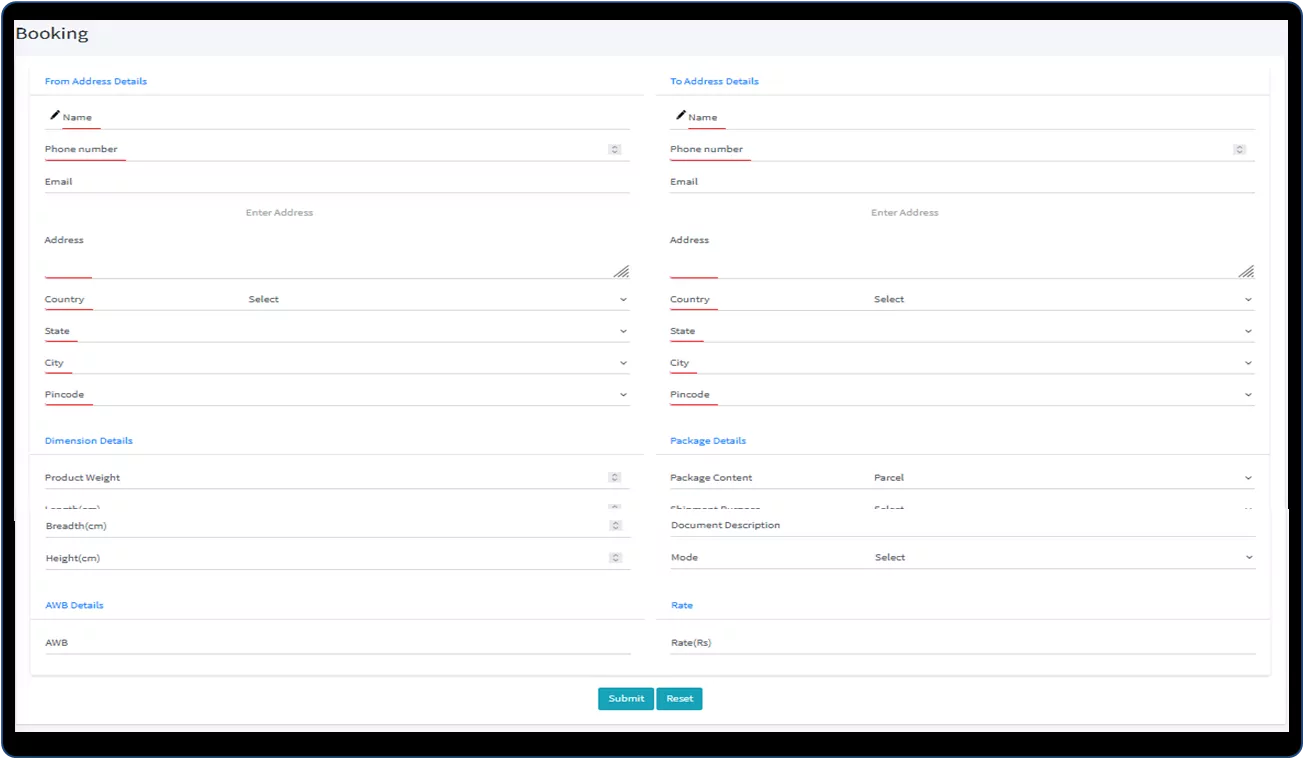Screen dimensions: 1304x759
Task: Click the From Email input field
Action: (336, 182)
